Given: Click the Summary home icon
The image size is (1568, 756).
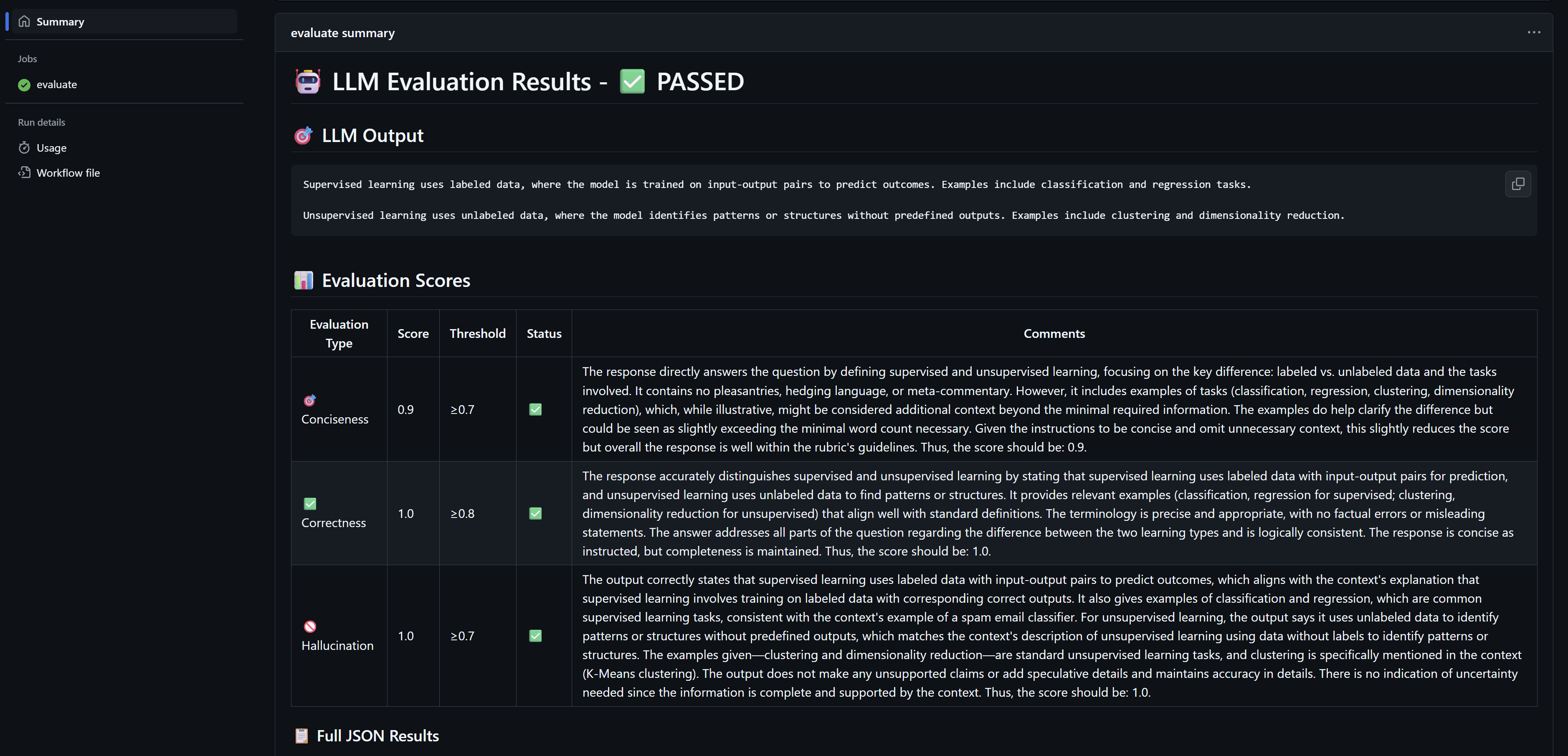Looking at the screenshot, I should point(24,21).
